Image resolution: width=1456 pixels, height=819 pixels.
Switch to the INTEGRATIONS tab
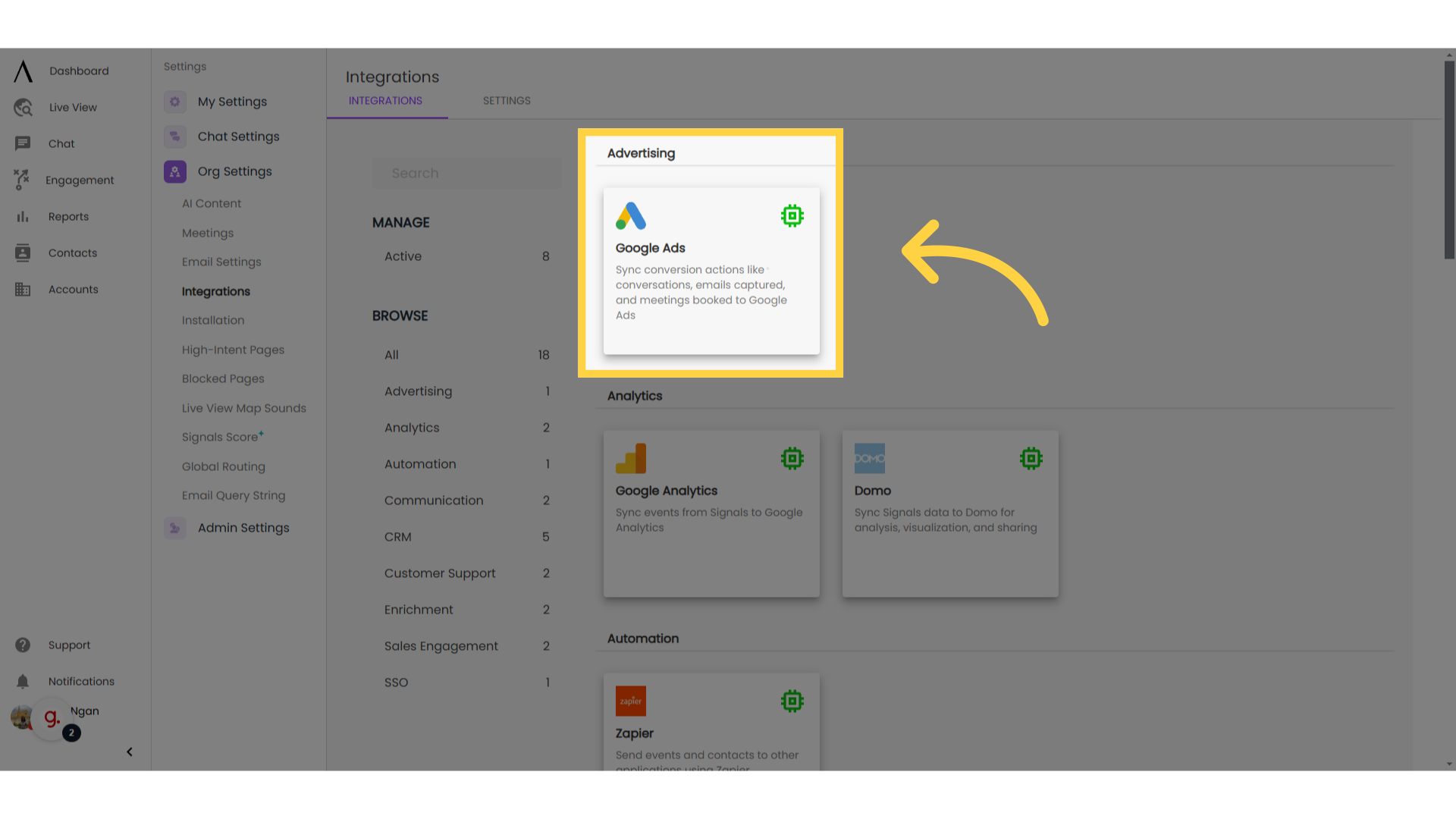pyautogui.click(x=386, y=101)
